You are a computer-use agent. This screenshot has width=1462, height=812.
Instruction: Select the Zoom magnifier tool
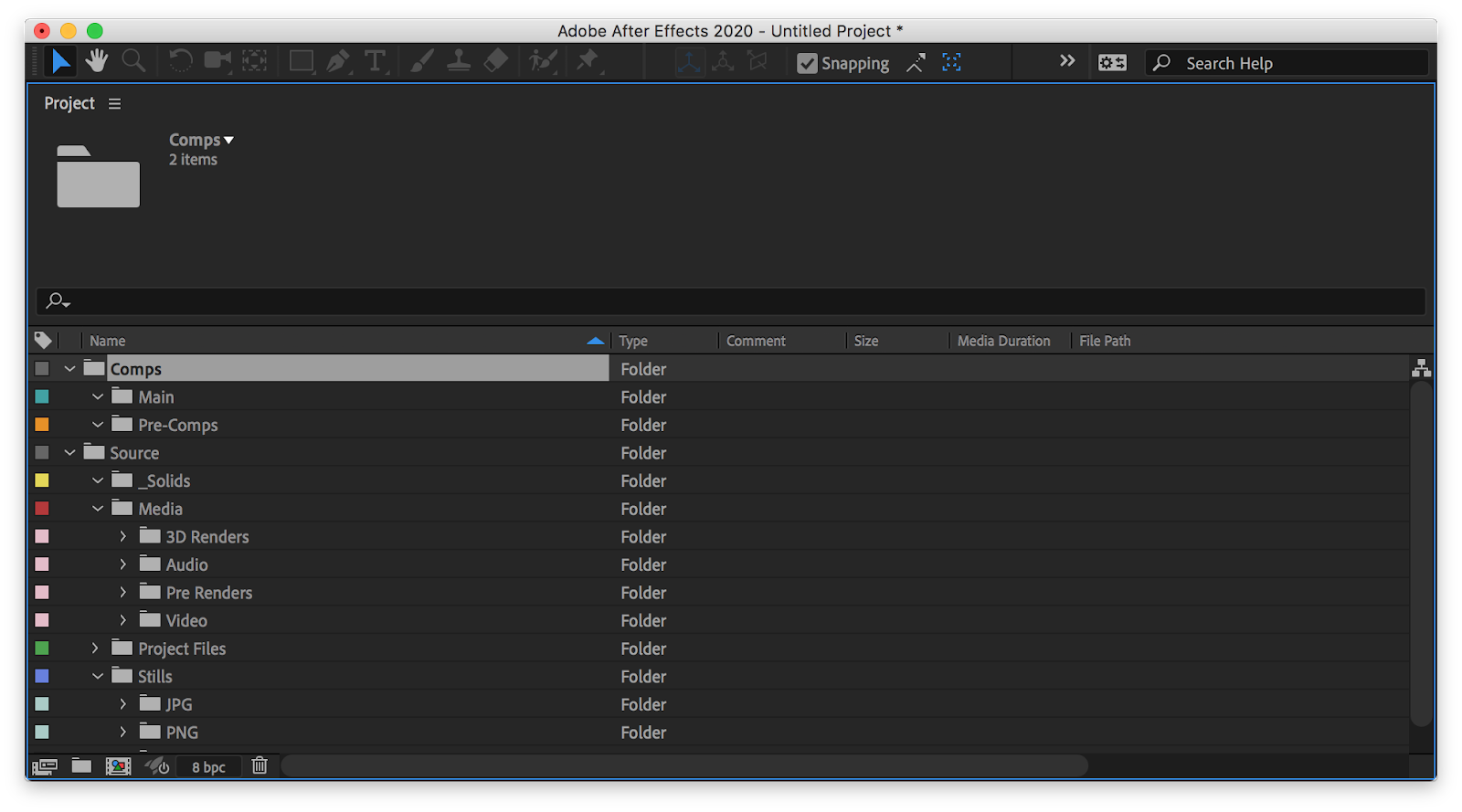click(x=134, y=61)
